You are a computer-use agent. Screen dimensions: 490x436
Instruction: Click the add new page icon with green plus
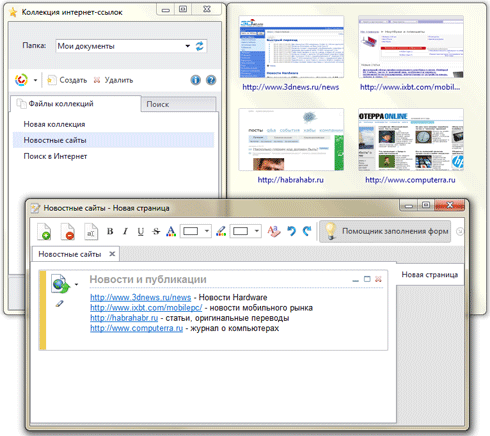44,231
